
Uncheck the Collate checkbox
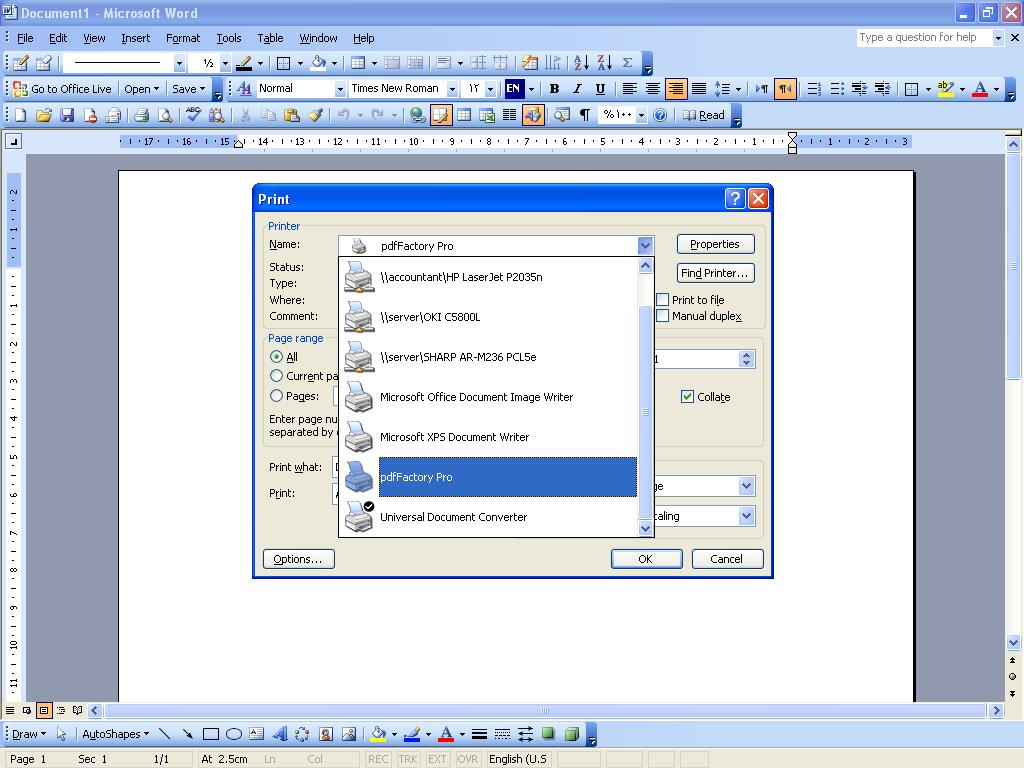pyautogui.click(x=687, y=396)
